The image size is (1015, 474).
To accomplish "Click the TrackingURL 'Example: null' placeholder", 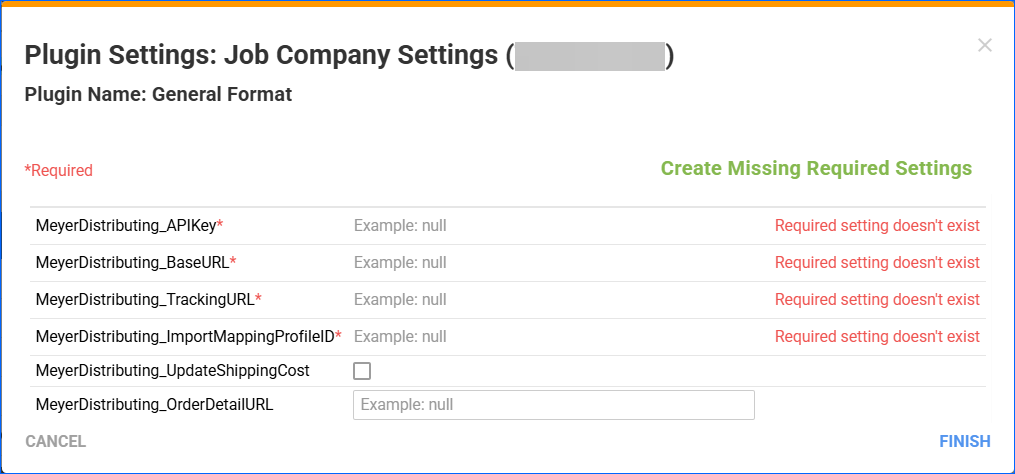I will click(x=400, y=300).
